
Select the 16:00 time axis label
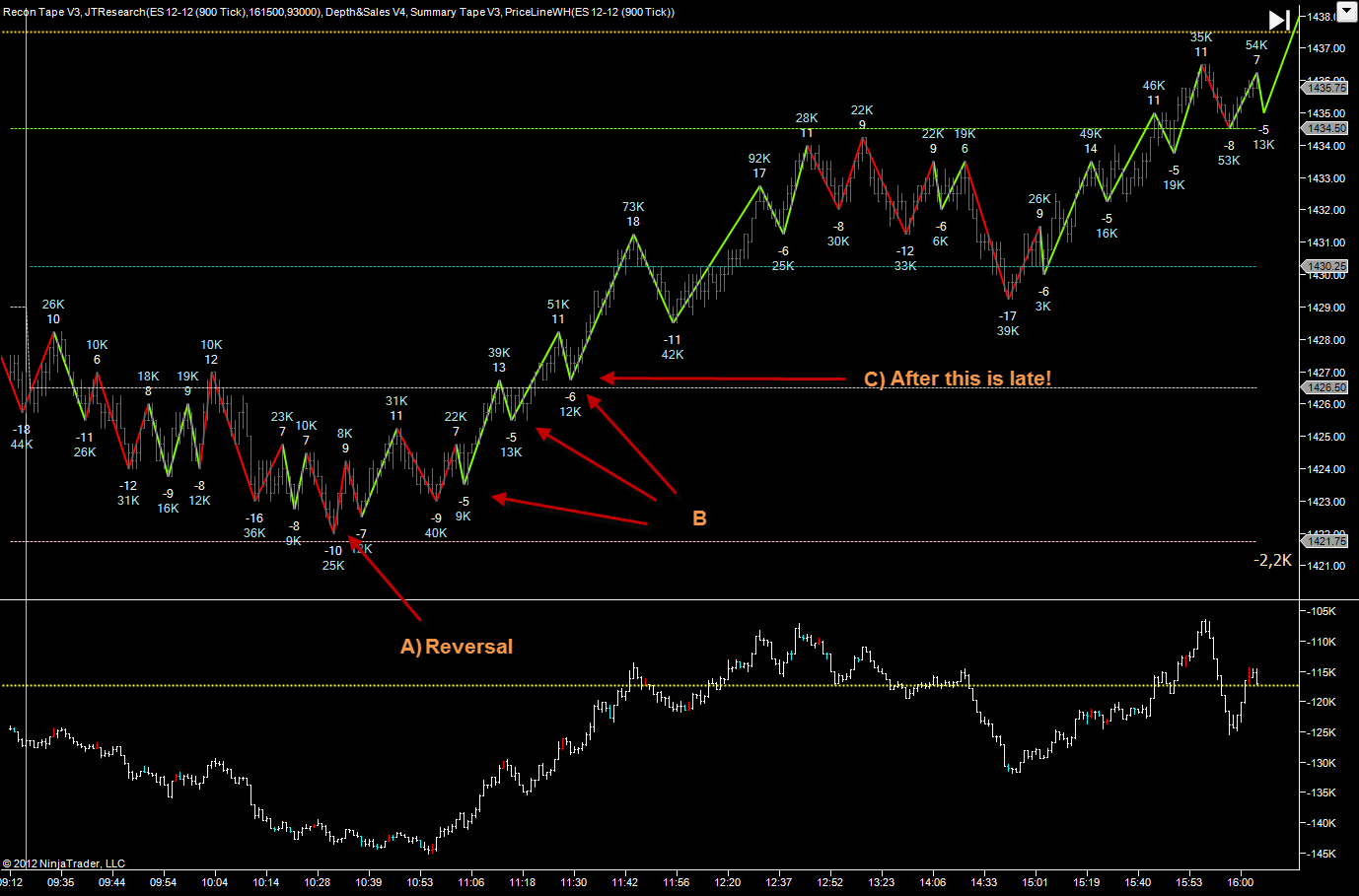[1241, 882]
